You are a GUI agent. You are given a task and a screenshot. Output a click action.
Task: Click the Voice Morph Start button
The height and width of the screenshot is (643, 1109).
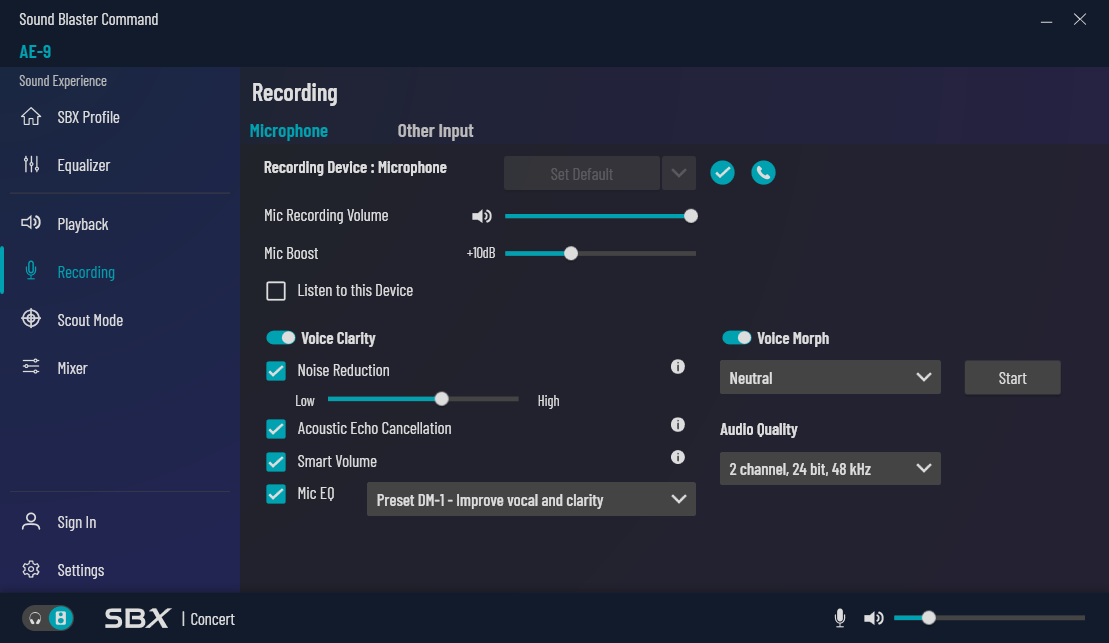(x=1012, y=378)
